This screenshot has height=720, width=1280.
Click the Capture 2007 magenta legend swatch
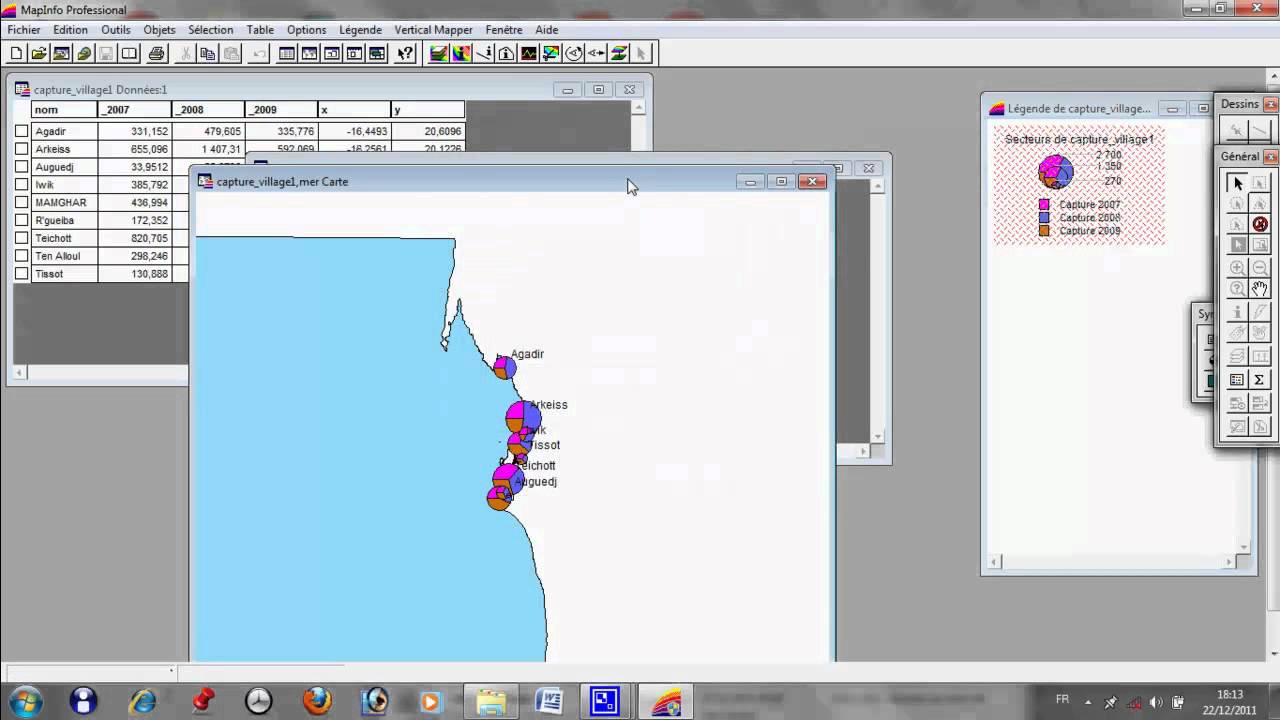(1044, 205)
